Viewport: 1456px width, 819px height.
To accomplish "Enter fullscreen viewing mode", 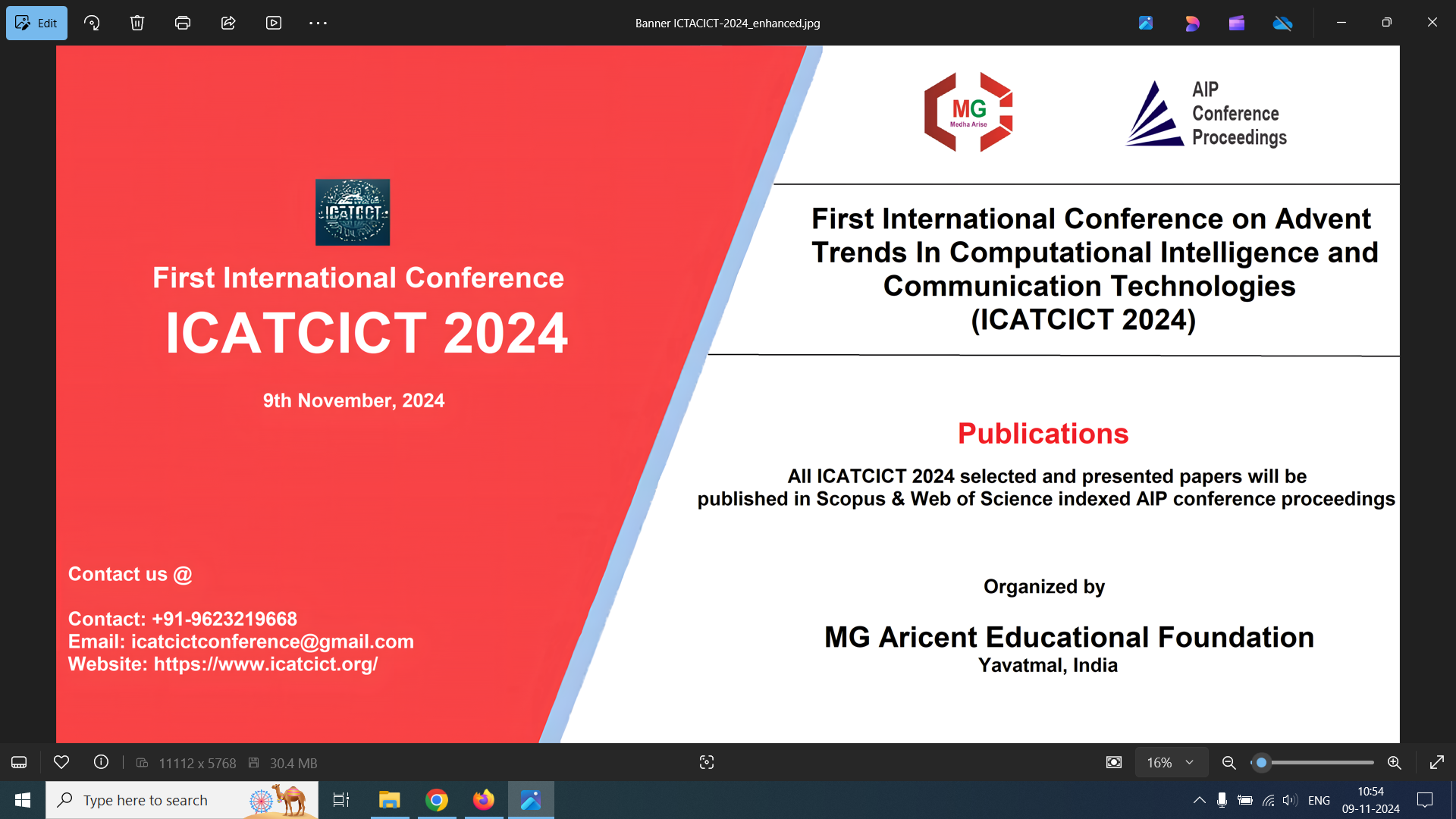I will click(1438, 762).
